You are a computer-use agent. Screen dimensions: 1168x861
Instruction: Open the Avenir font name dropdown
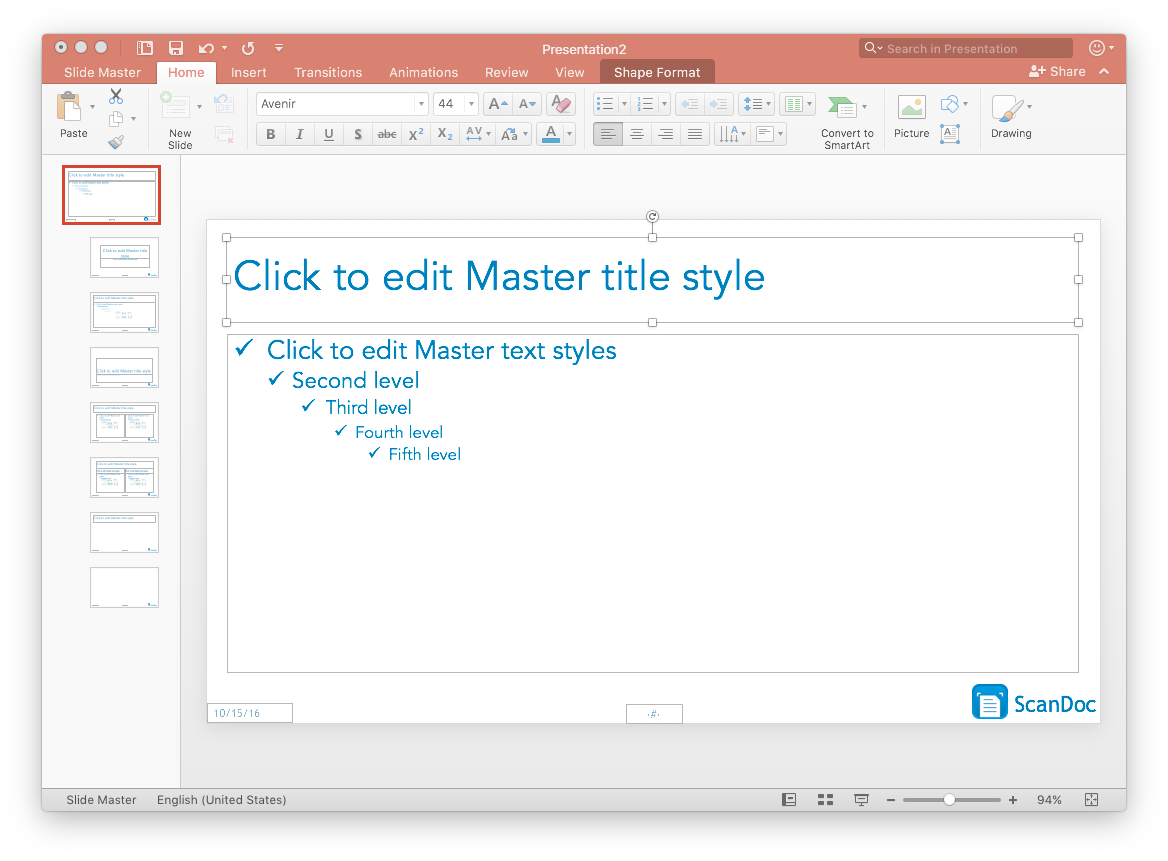[x=421, y=104]
